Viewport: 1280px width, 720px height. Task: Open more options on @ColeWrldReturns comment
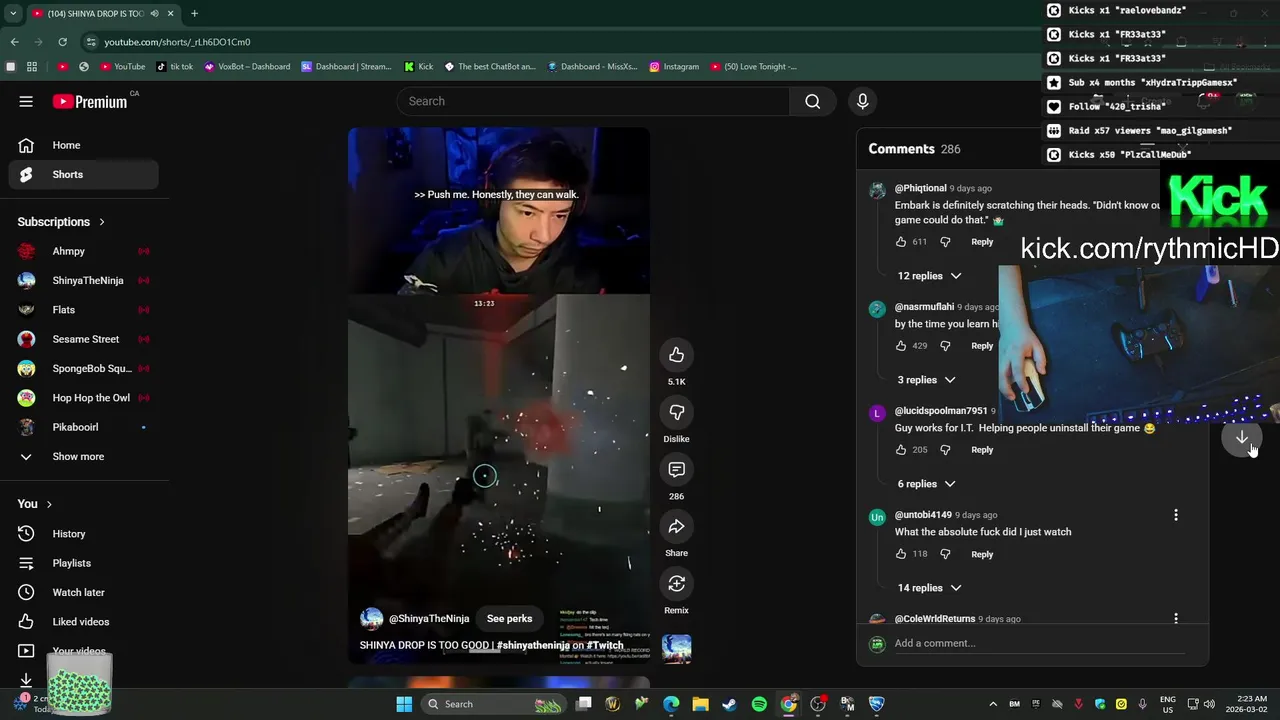1176,618
